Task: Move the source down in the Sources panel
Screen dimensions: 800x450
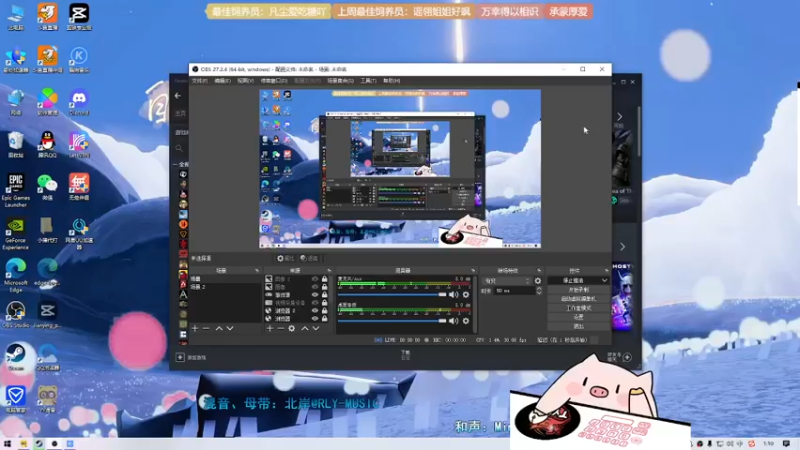Action: point(316,329)
